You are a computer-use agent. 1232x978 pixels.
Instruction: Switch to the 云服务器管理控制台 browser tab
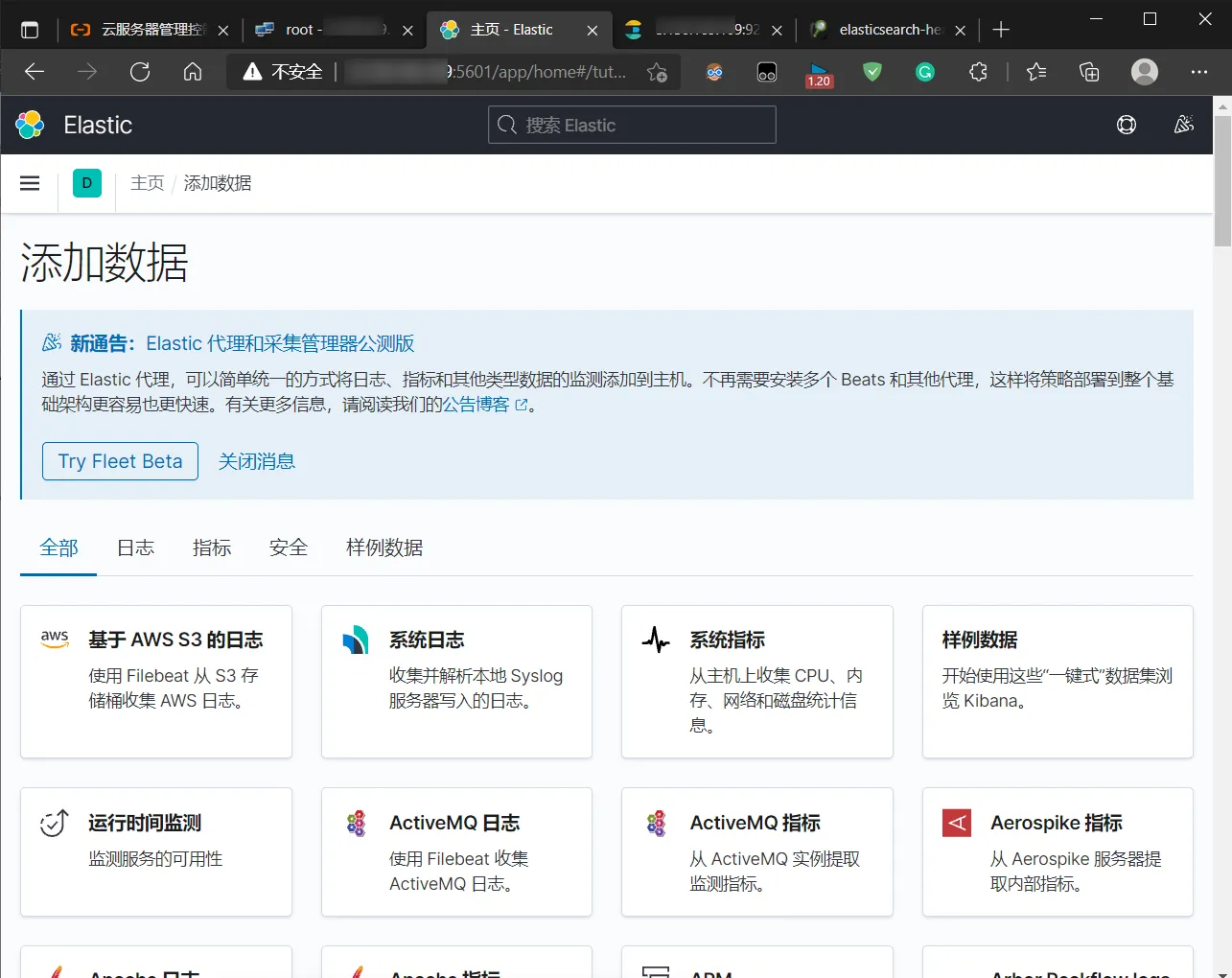click(x=151, y=30)
